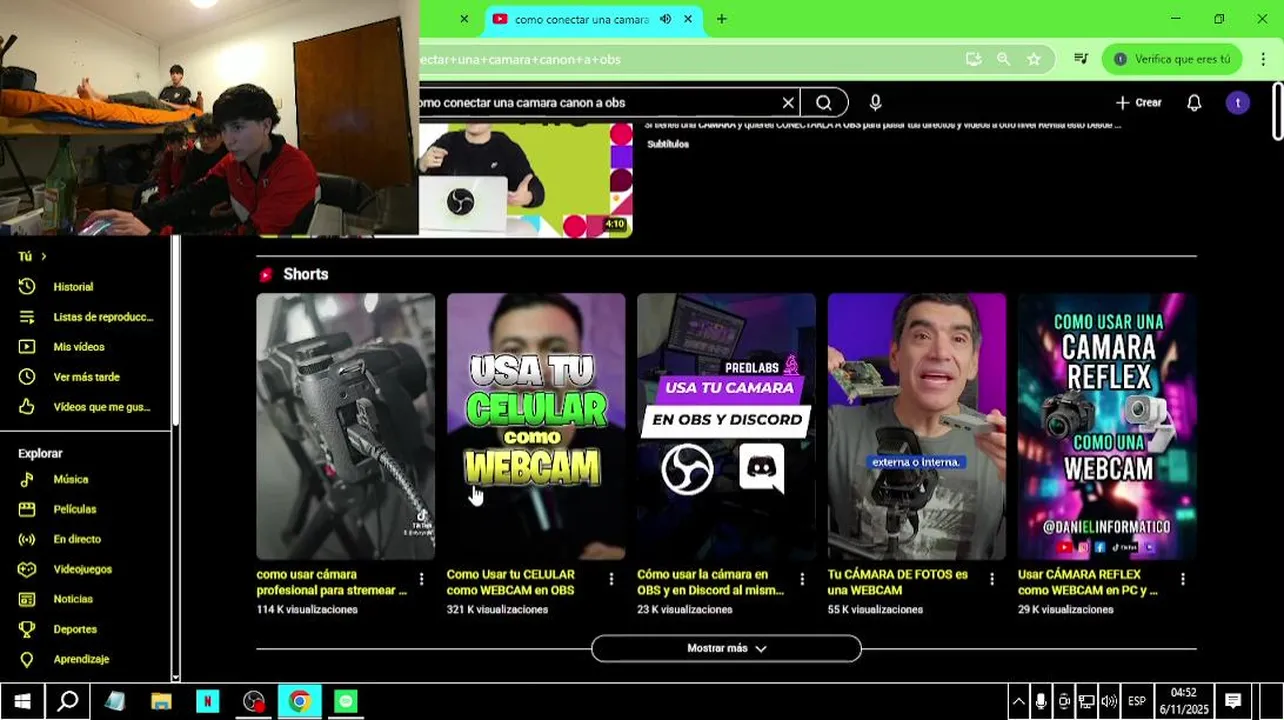Expand the Tú section chevron

click(44, 257)
